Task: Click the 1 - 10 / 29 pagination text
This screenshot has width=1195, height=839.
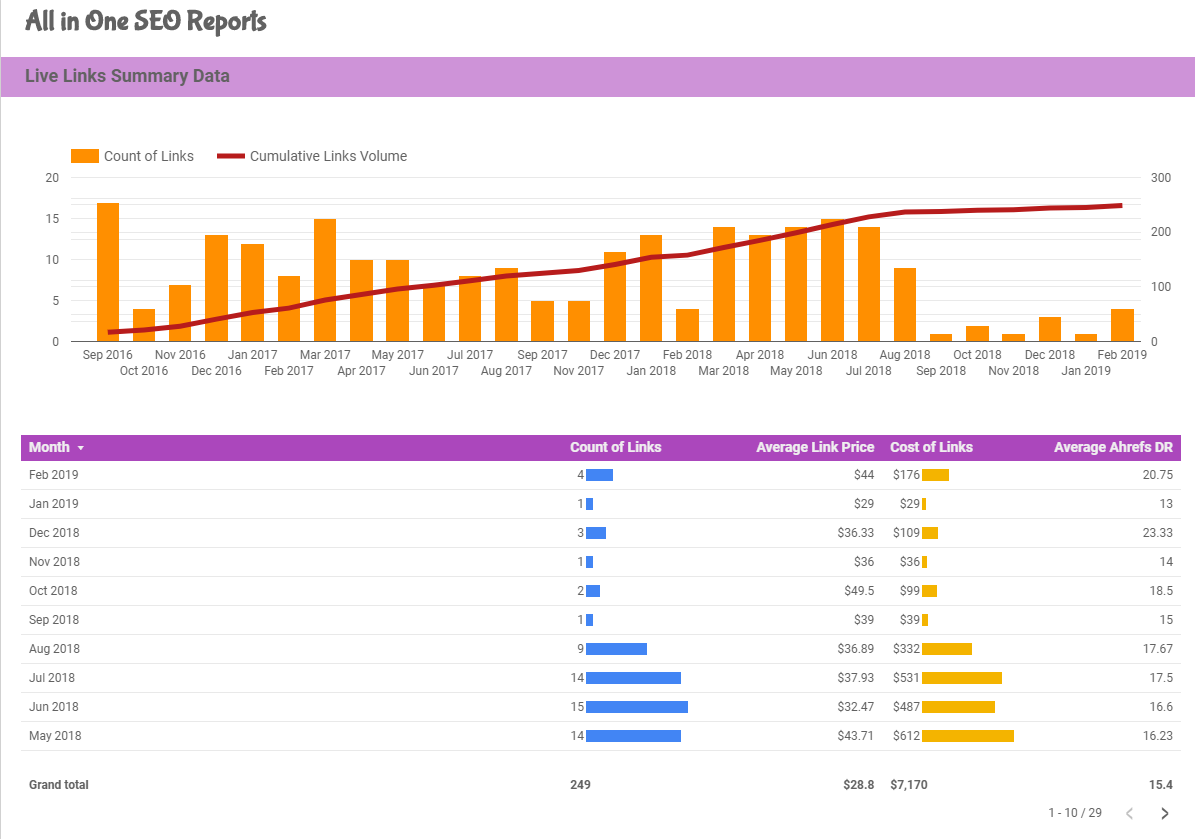Action: (1075, 813)
